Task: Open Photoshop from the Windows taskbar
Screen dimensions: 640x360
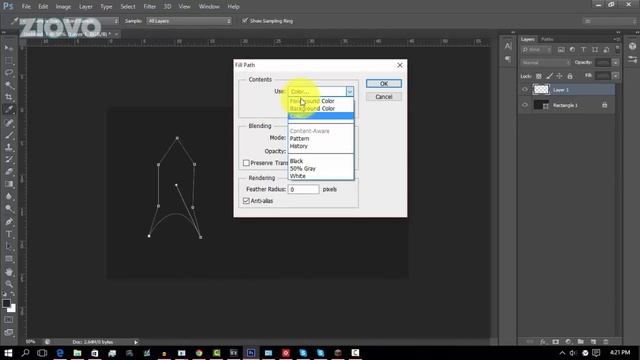Action: click(x=251, y=353)
